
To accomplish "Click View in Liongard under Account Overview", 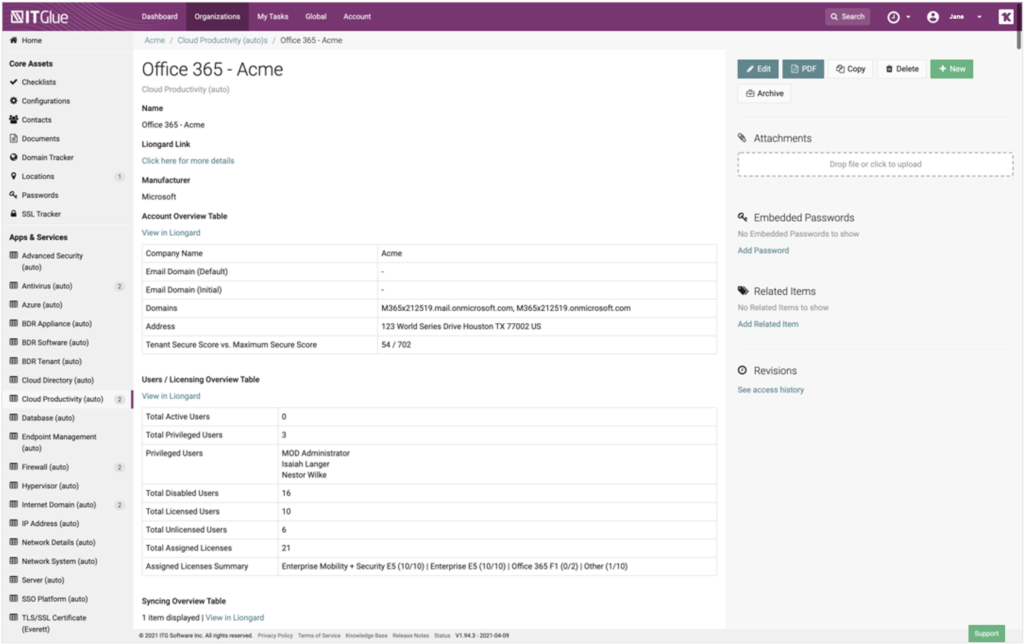I will 171,233.
